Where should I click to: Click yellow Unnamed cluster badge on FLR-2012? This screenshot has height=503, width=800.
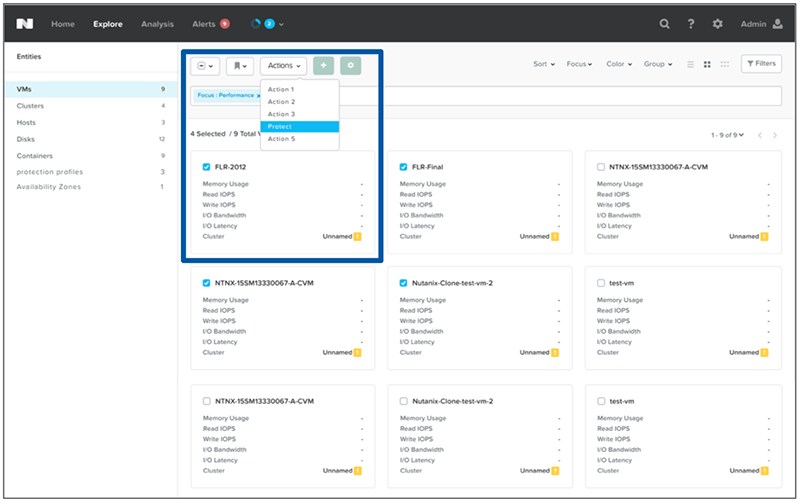pos(357,237)
